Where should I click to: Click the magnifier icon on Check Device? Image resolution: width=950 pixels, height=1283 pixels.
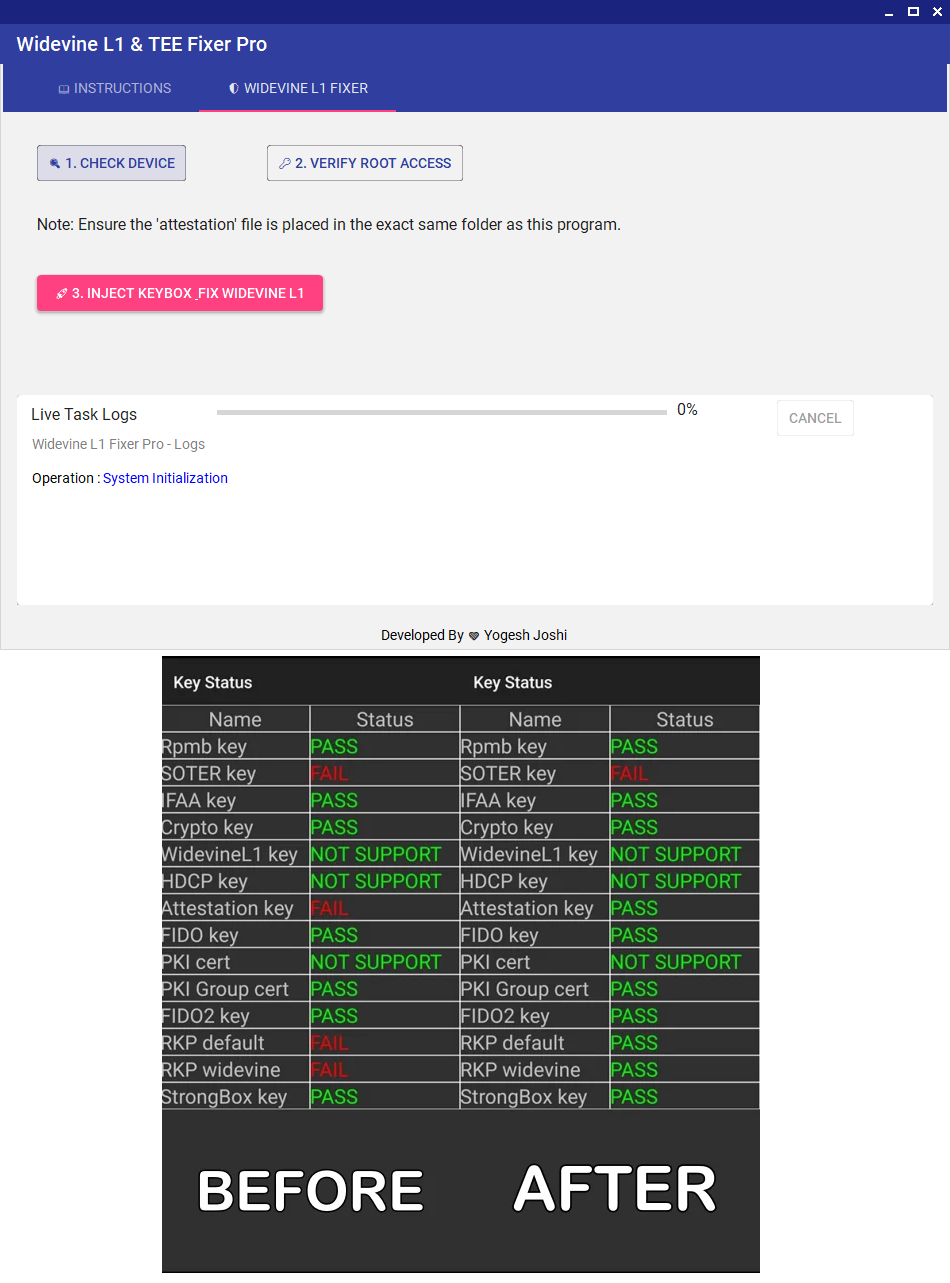55,164
